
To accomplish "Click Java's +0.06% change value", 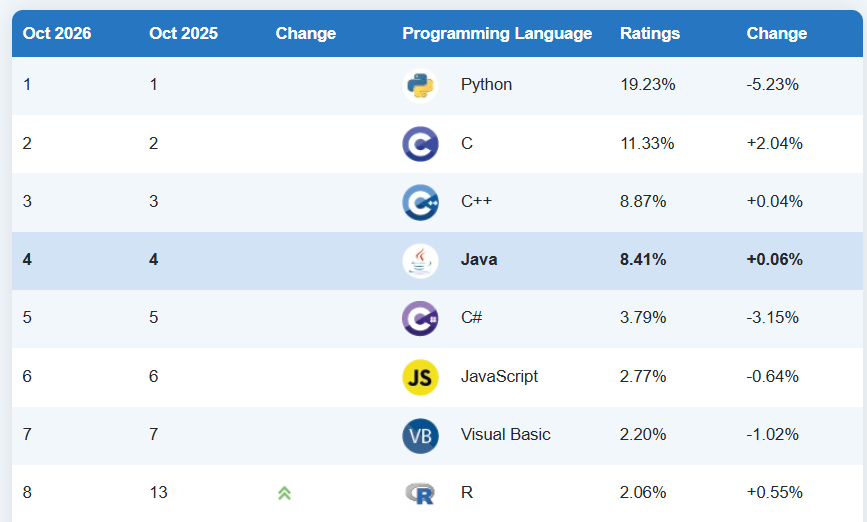I will coord(775,259).
